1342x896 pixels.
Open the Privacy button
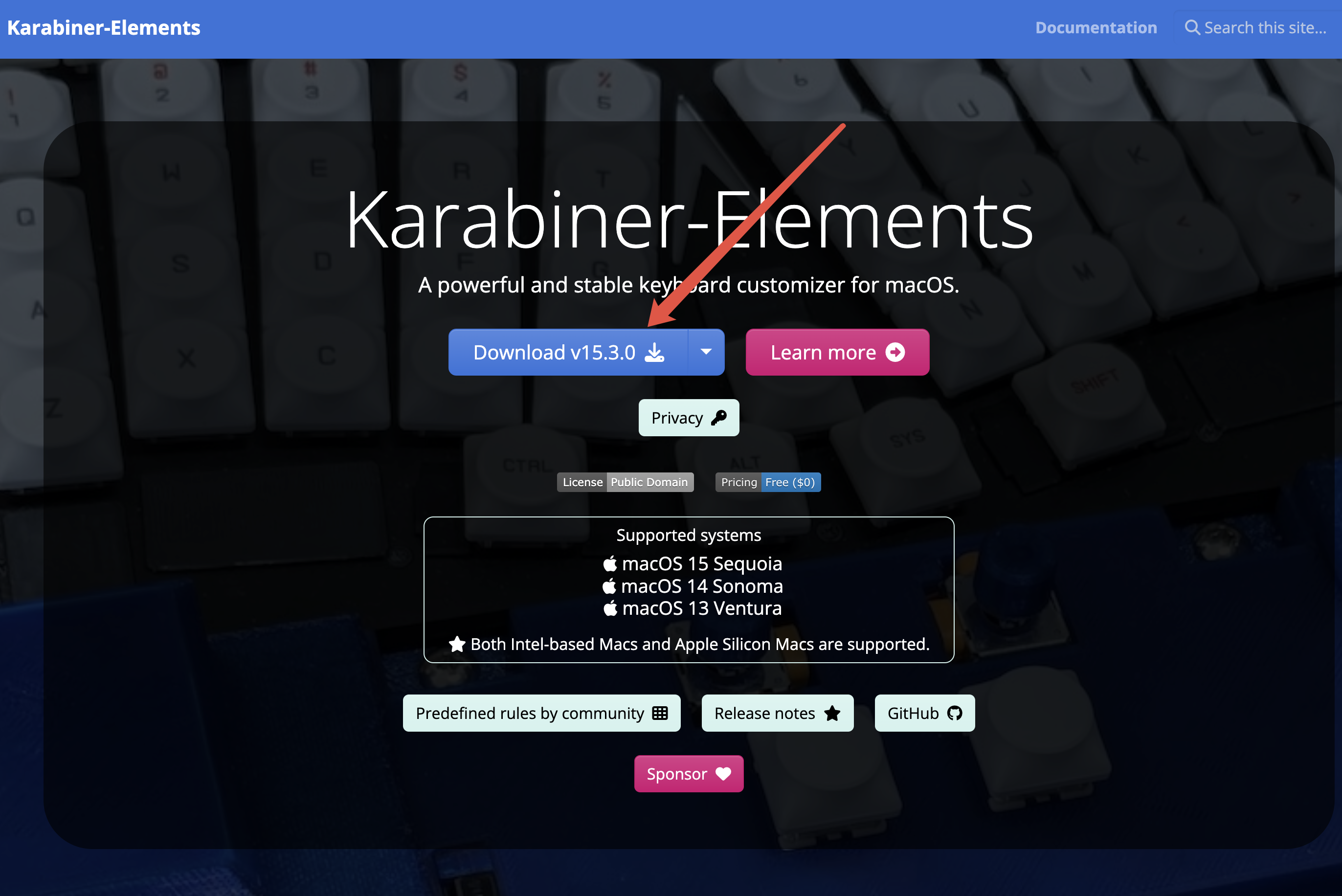coord(689,418)
